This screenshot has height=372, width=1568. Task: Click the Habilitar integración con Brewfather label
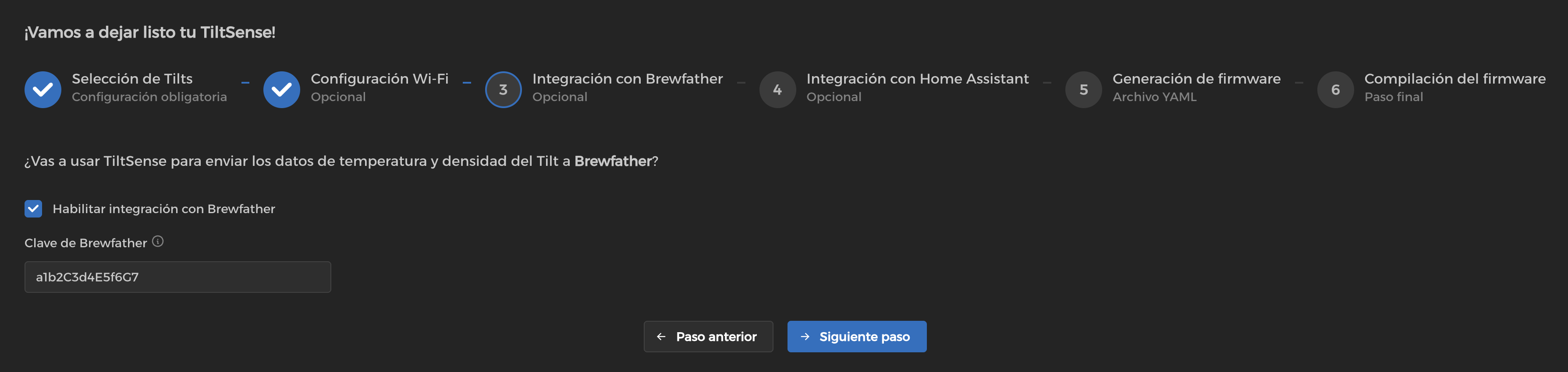[x=164, y=208]
